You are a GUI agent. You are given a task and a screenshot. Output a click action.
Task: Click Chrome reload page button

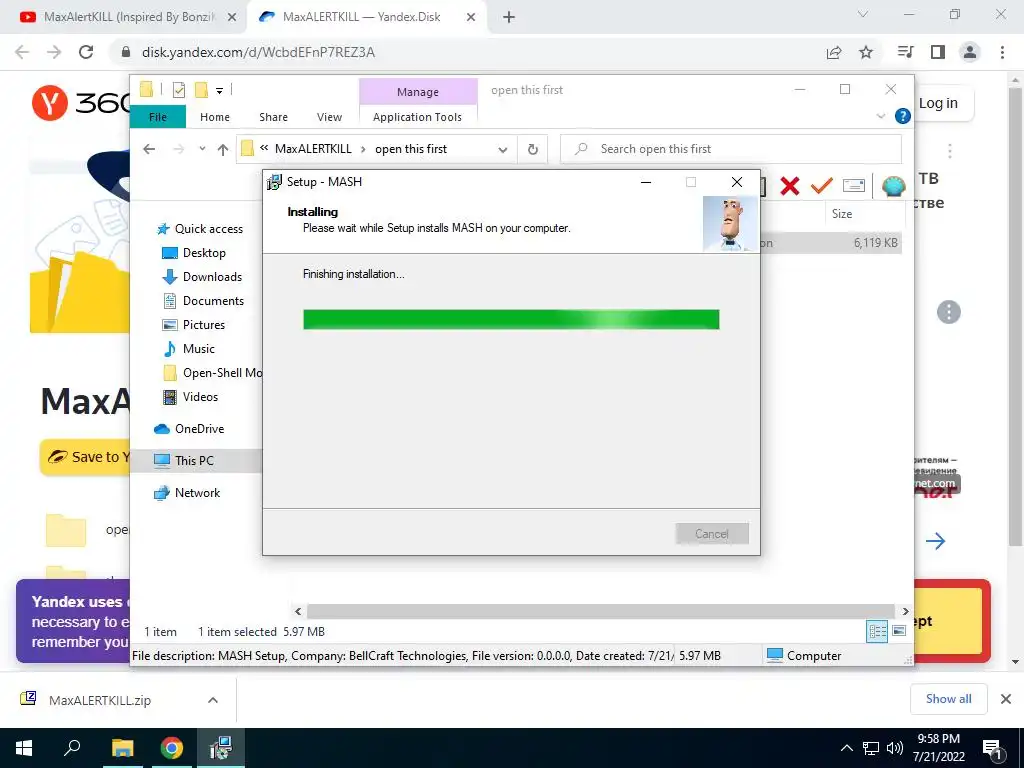(x=86, y=52)
